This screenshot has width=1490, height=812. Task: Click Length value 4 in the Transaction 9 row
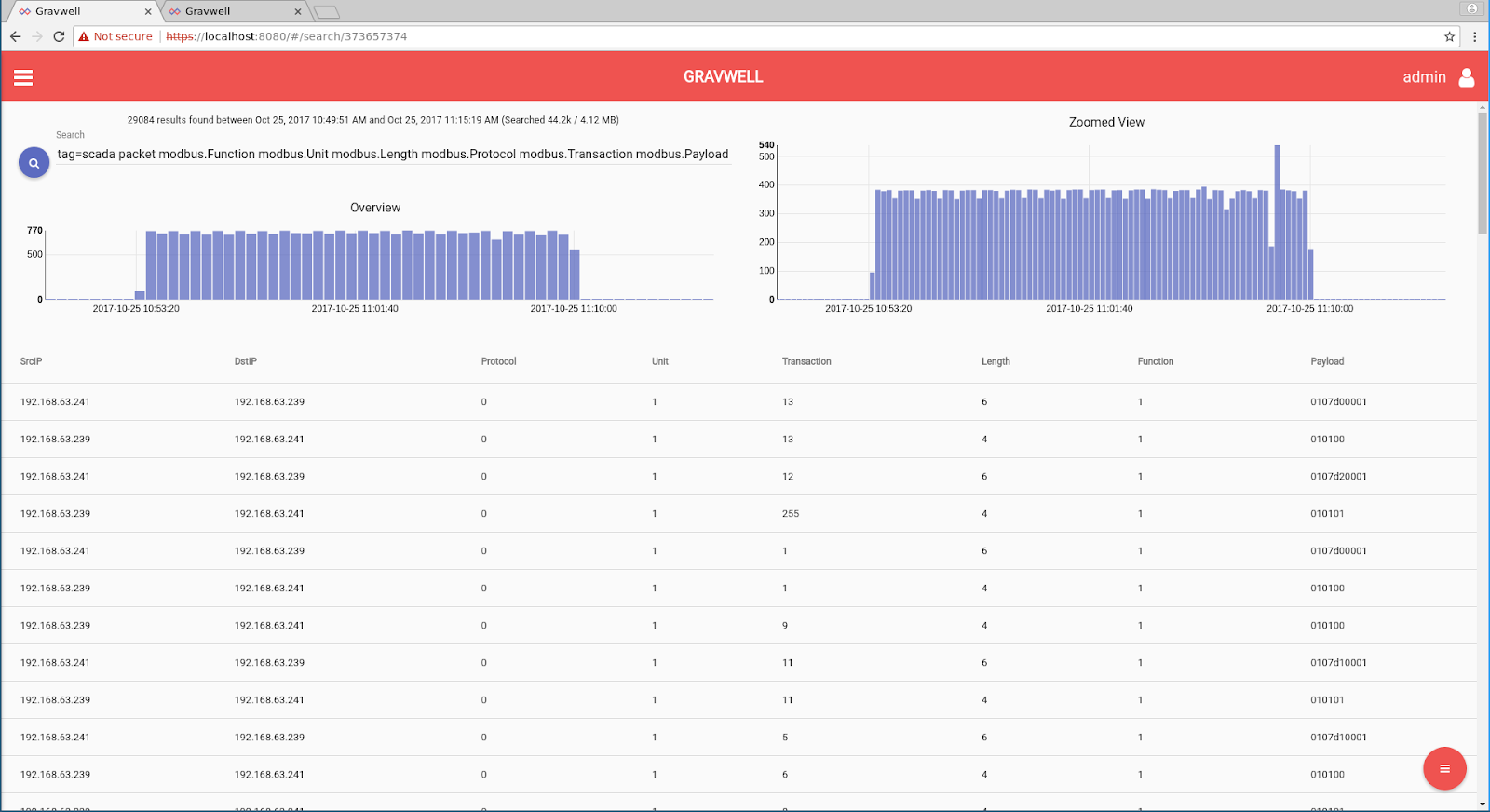(984, 626)
